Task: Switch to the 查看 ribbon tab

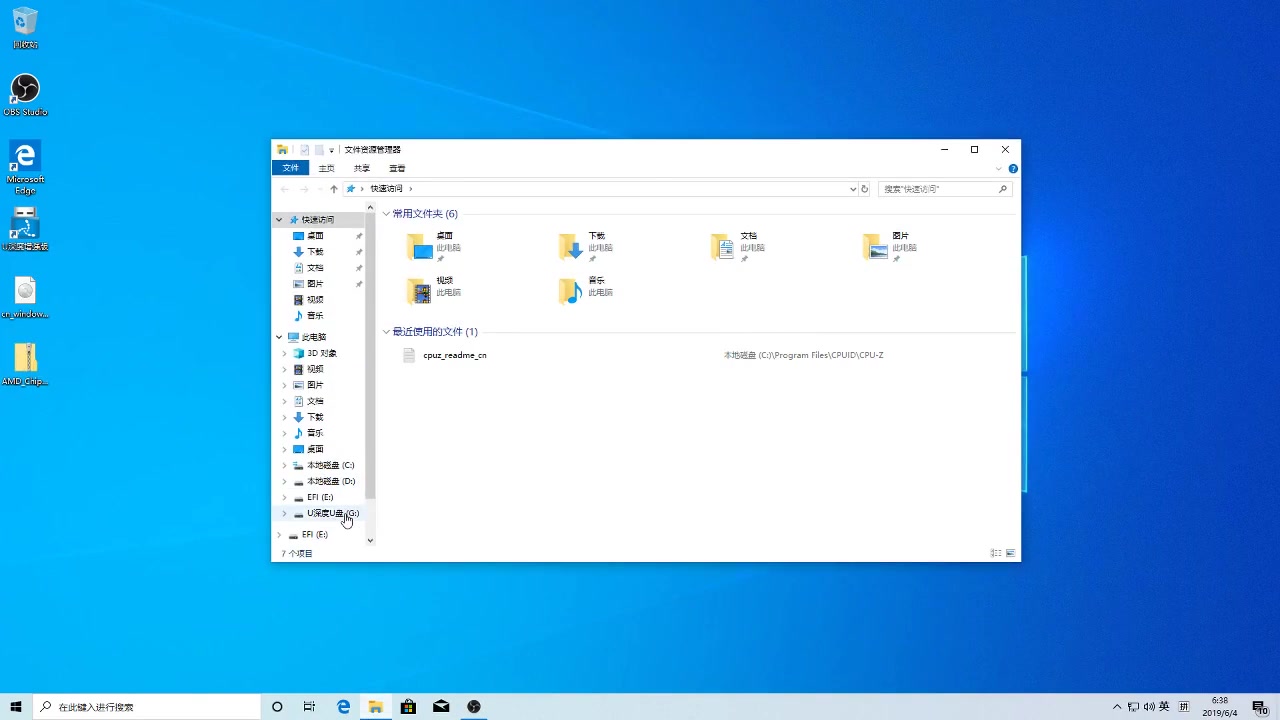Action: (397, 168)
